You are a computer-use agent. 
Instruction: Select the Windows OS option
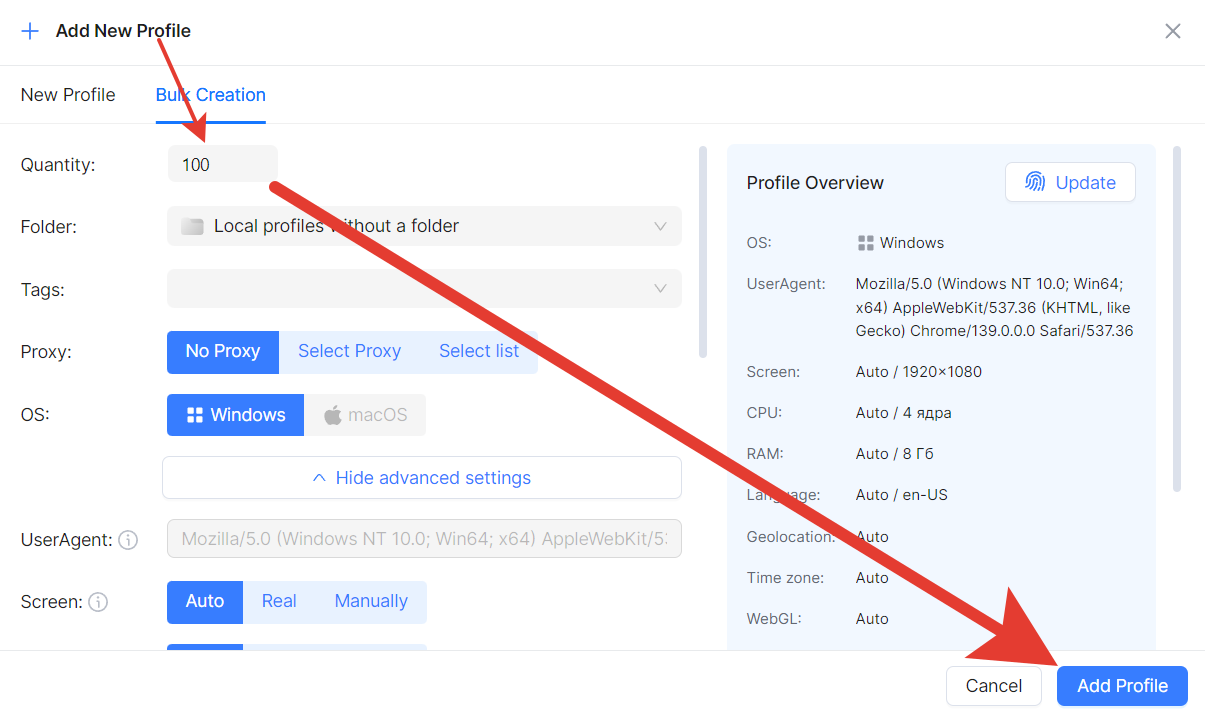(235, 415)
